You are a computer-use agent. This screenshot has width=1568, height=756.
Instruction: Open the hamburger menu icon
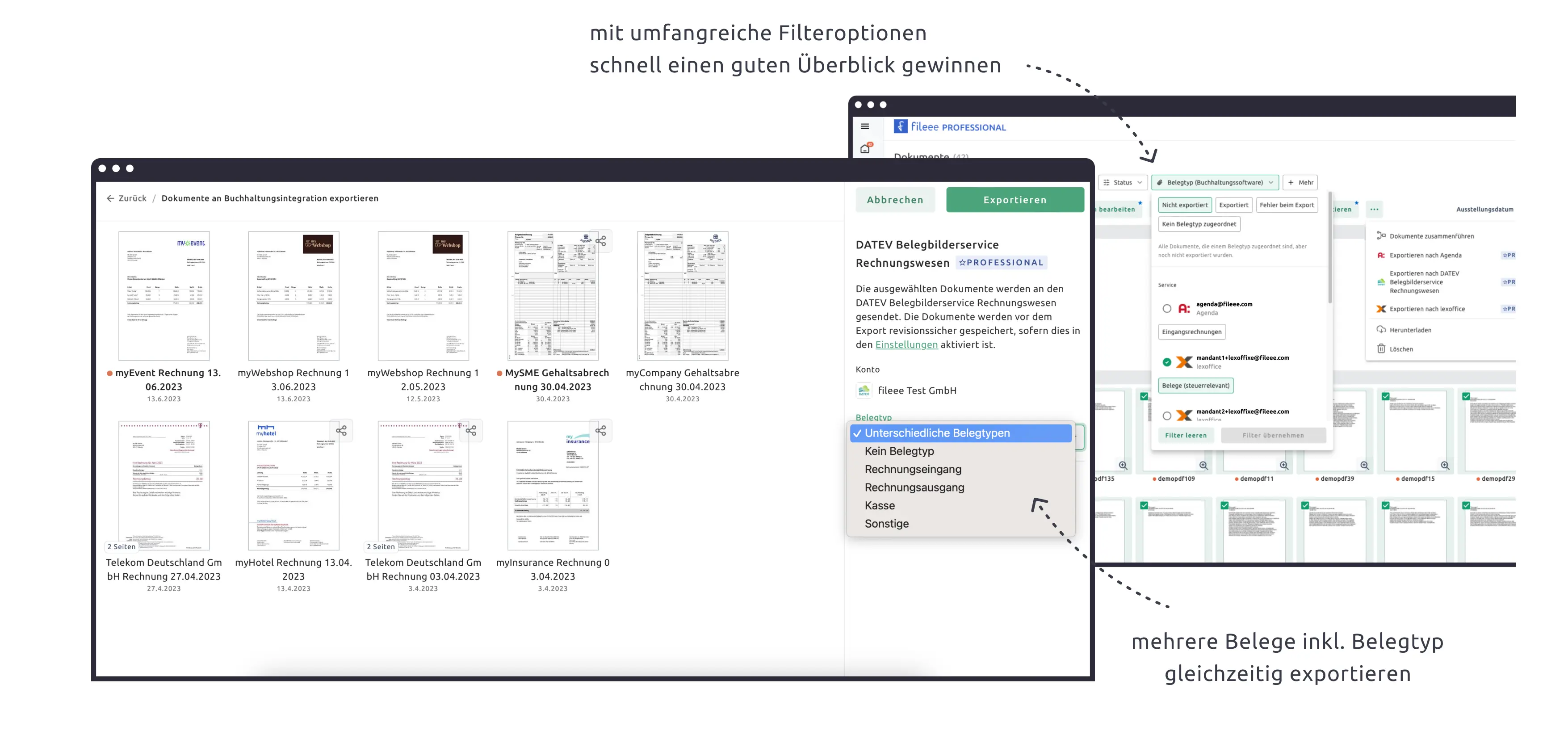click(865, 126)
